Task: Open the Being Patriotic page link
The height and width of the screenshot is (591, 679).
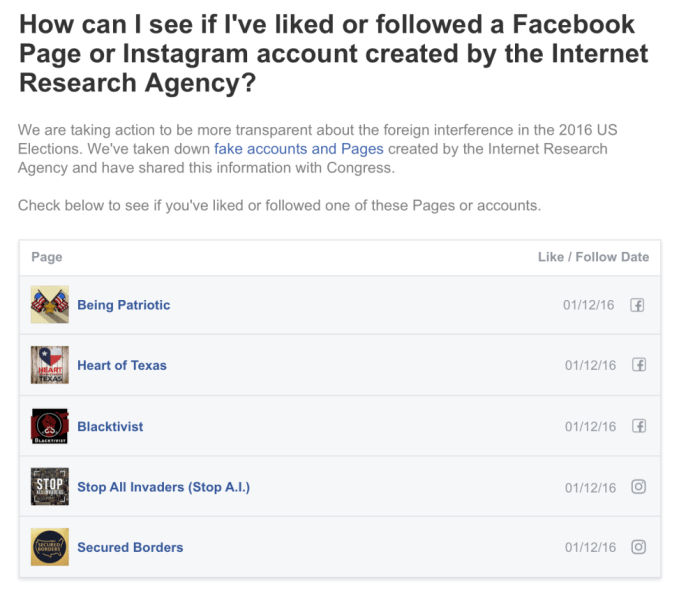Action: (124, 305)
